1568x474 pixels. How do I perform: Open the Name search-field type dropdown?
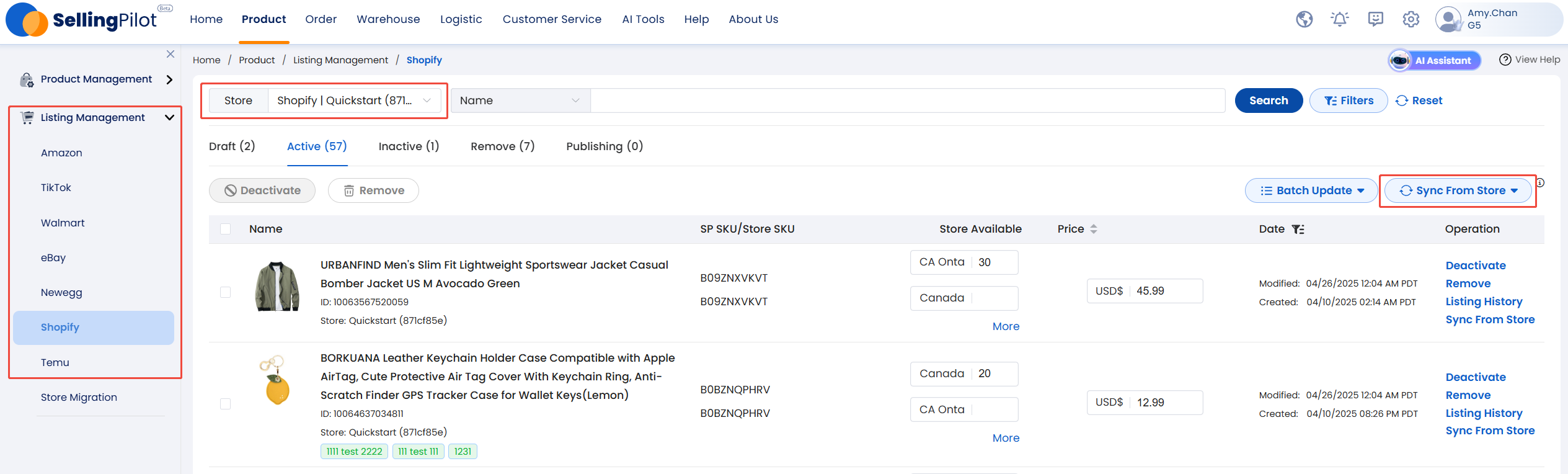pos(520,101)
